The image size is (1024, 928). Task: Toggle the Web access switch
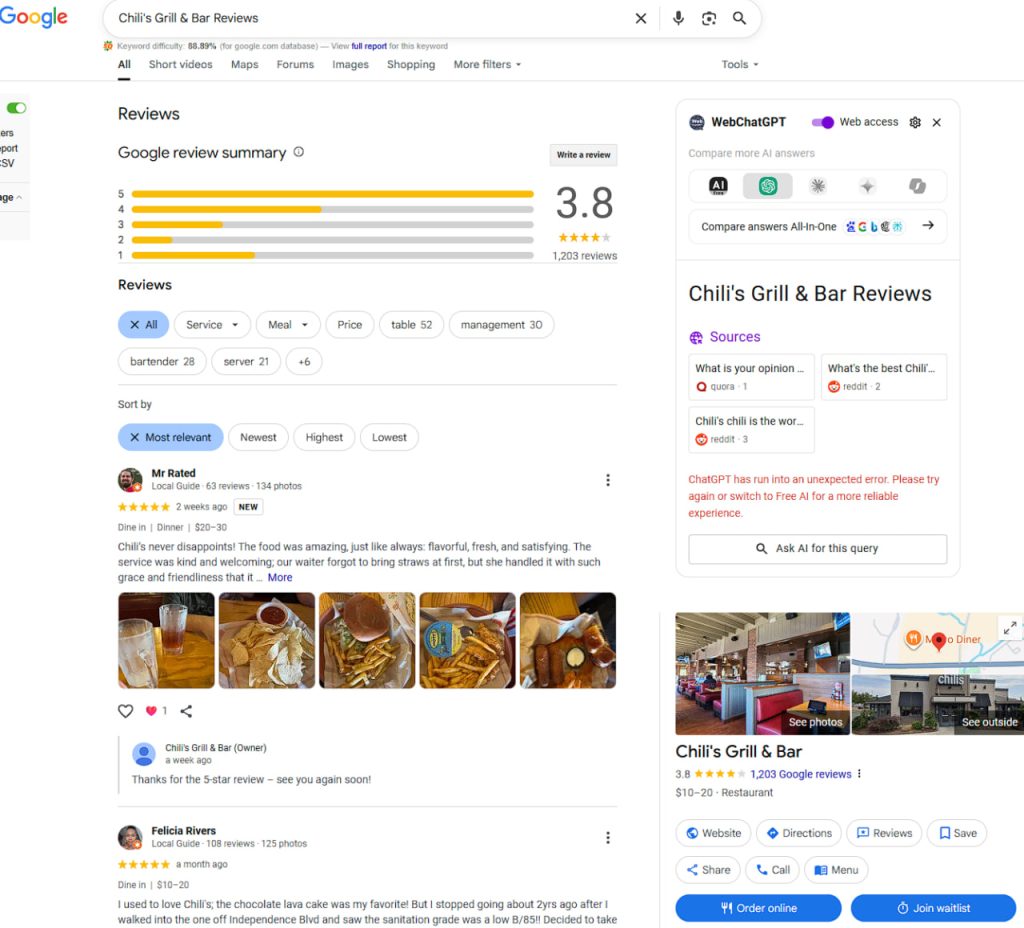[822, 122]
